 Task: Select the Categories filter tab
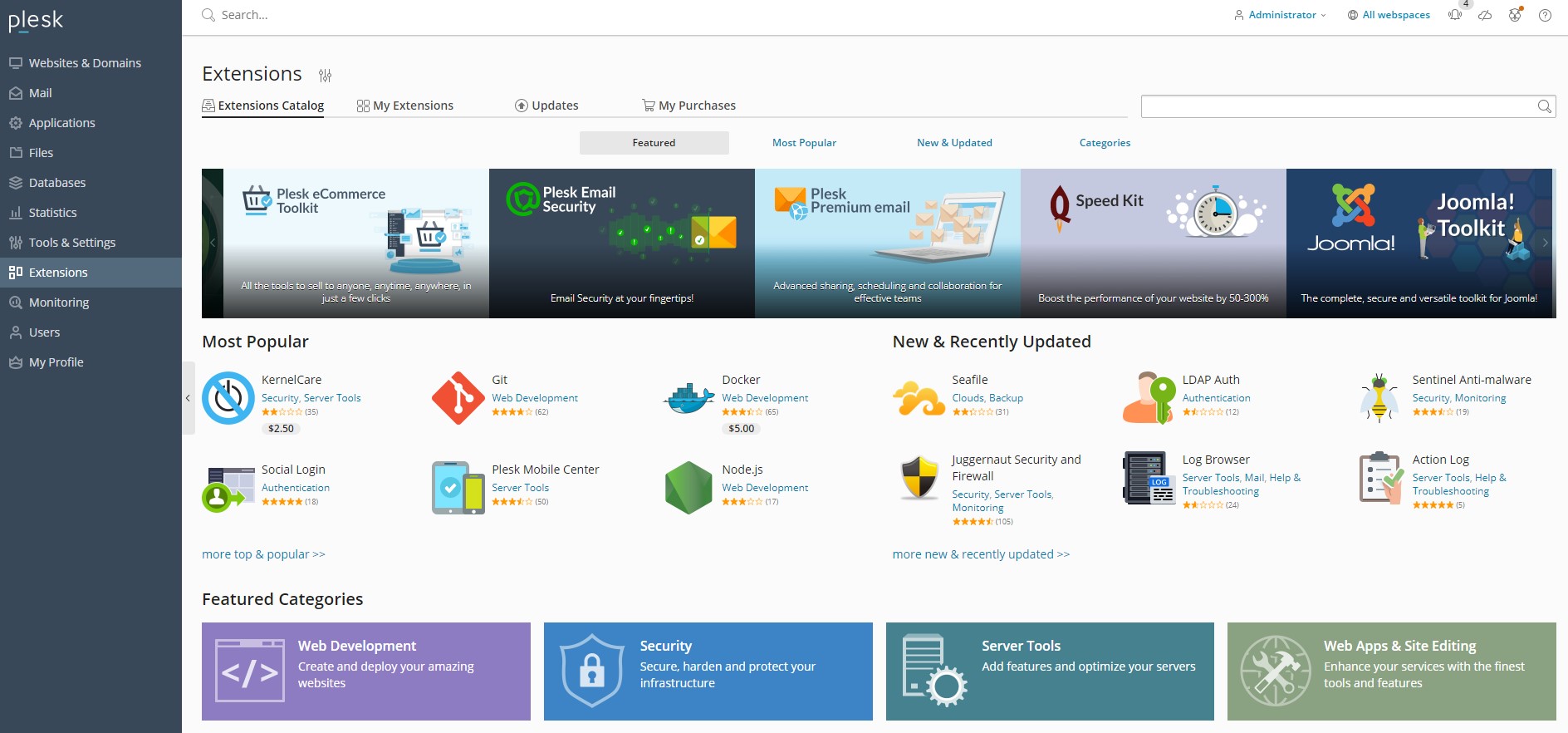click(1105, 143)
